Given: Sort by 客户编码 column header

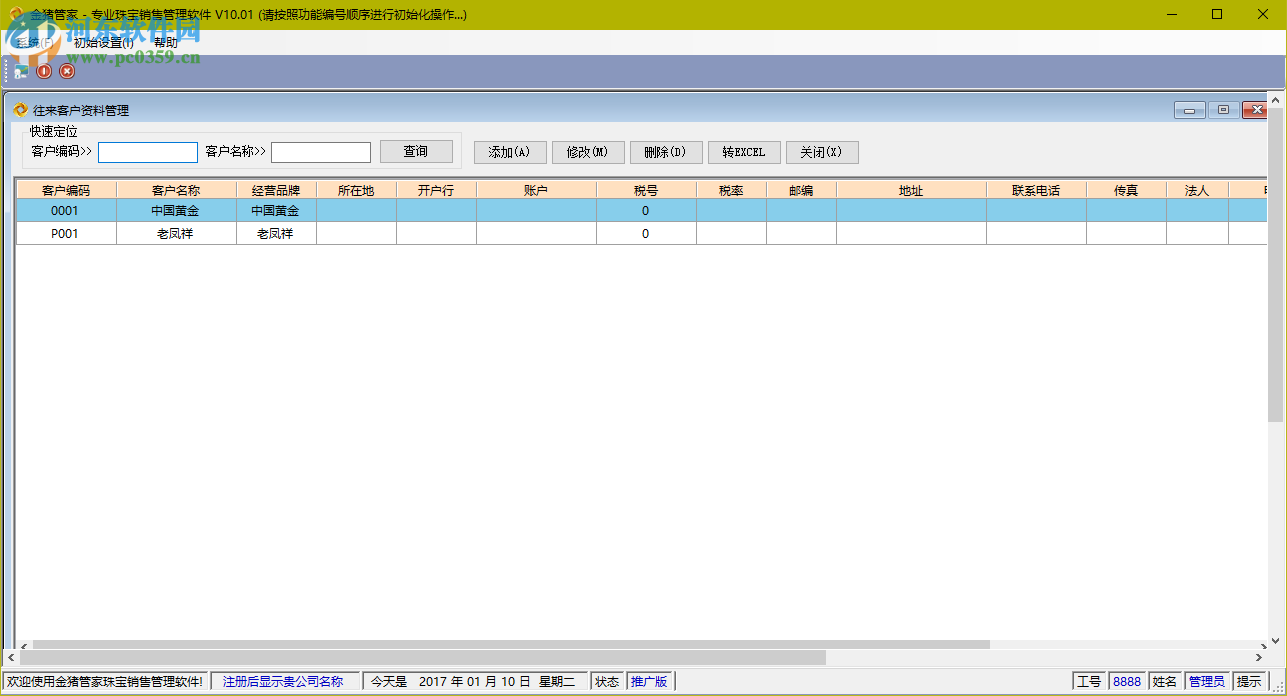Looking at the screenshot, I should pos(66,190).
